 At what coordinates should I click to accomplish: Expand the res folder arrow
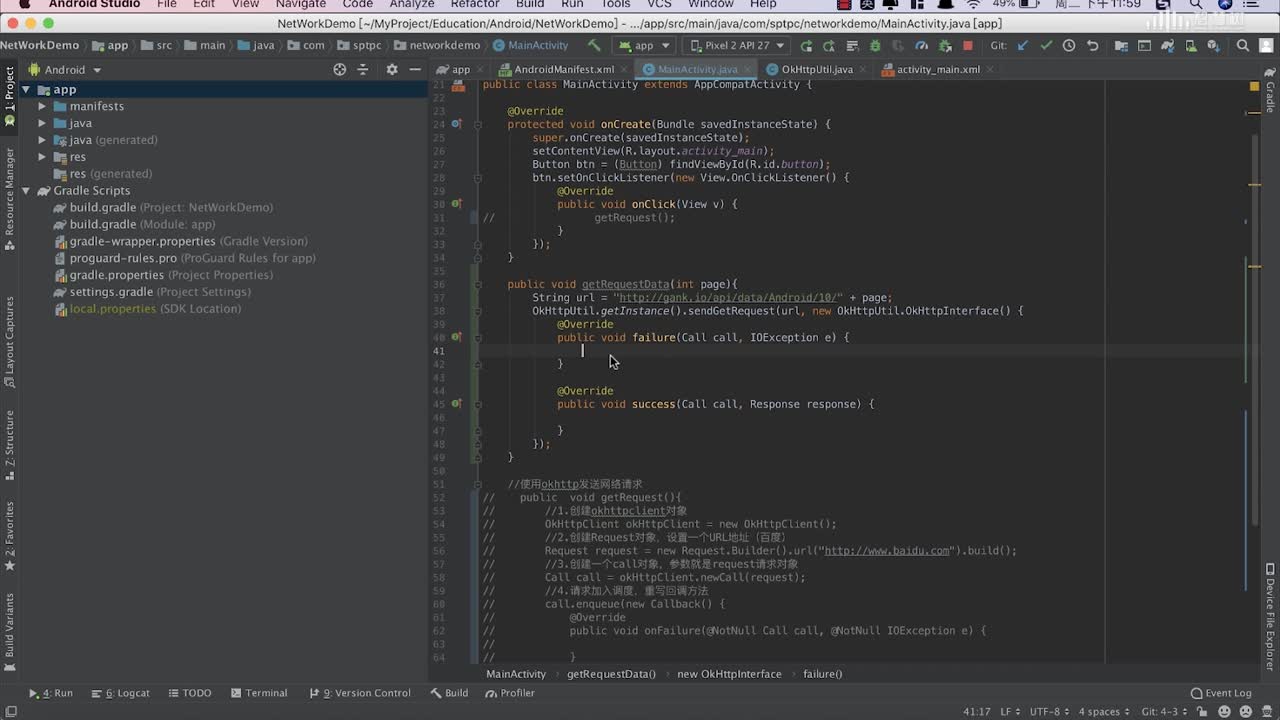[43, 157]
